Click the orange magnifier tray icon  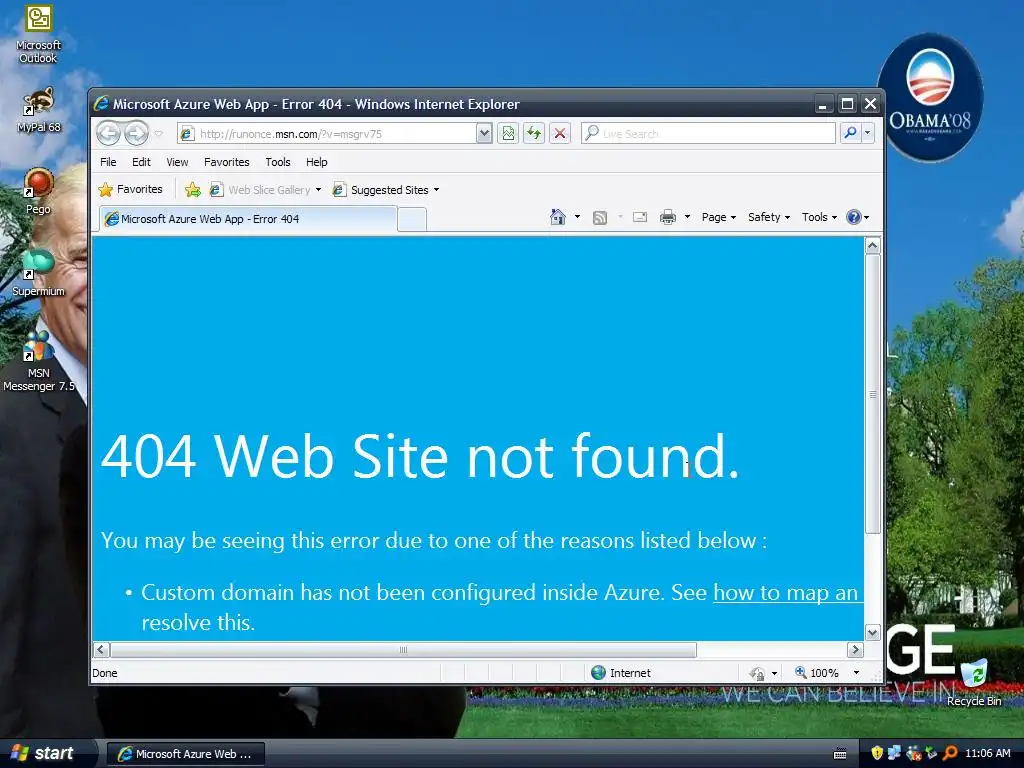tap(950, 753)
